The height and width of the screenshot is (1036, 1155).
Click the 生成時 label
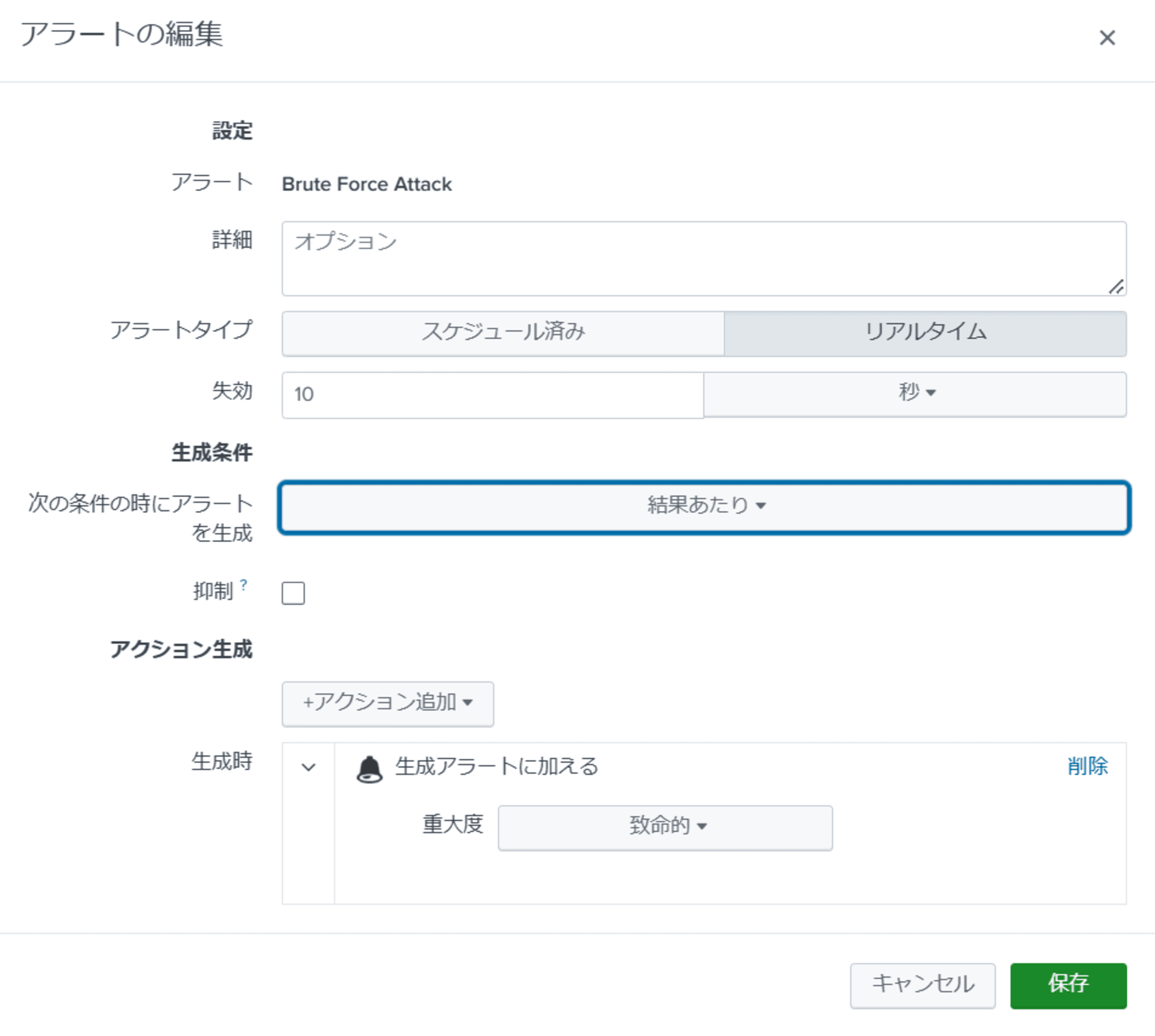click(222, 761)
